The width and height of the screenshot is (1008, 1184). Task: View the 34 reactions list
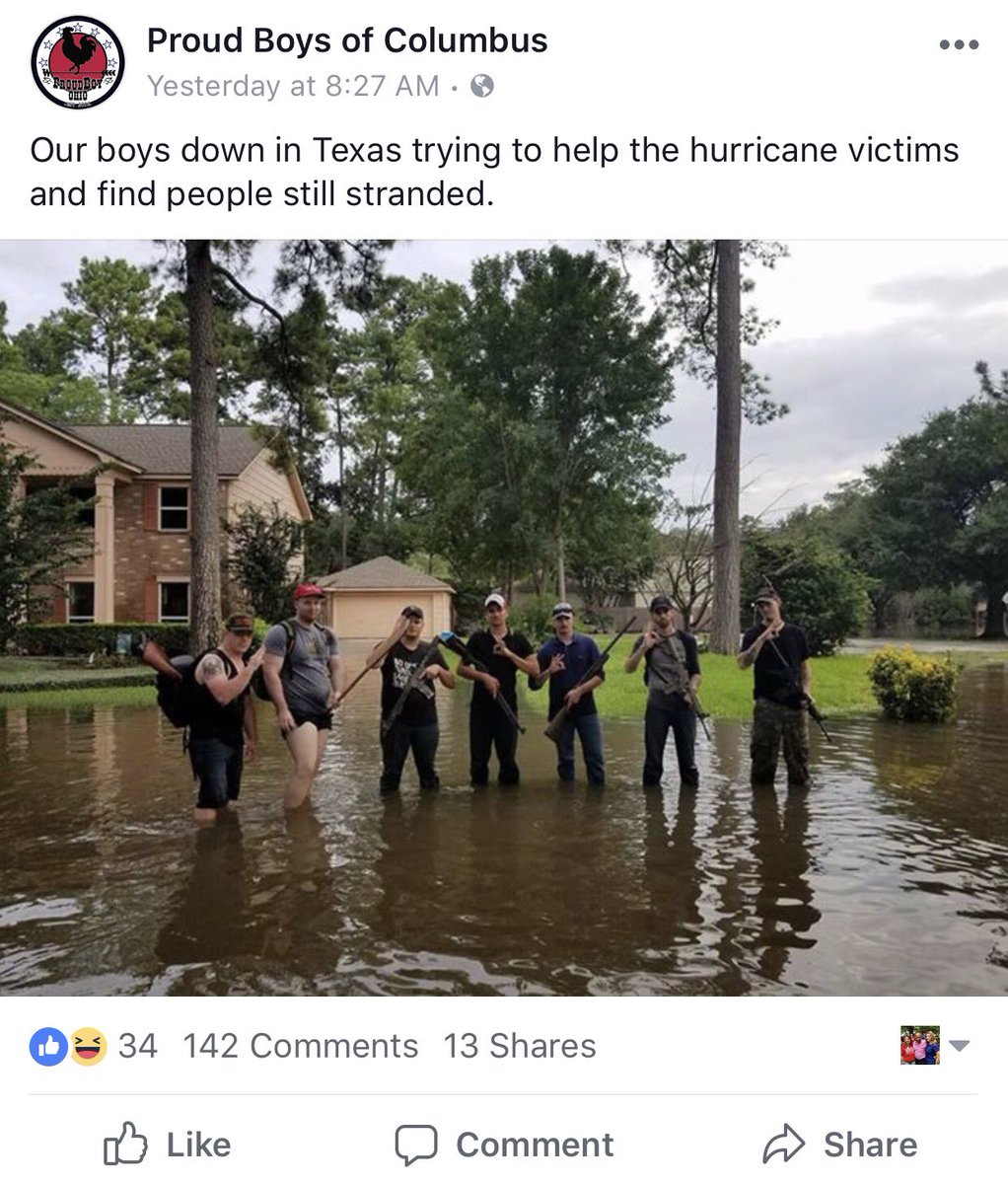point(137,1046)
